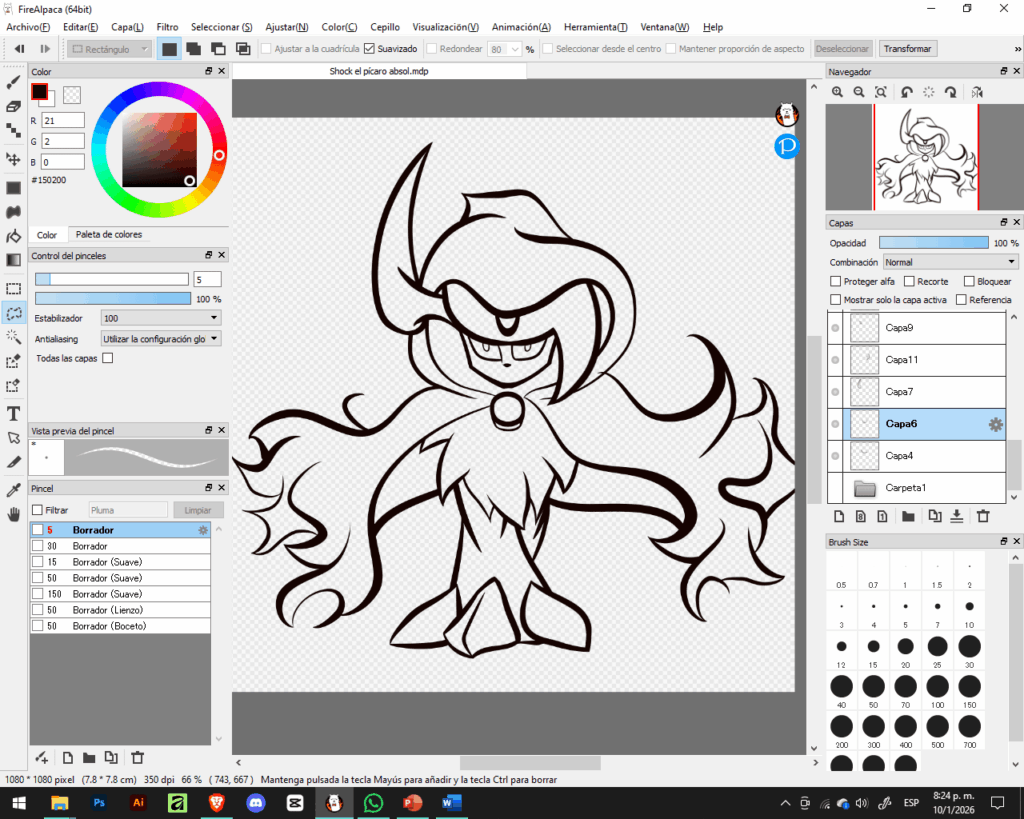This screenshot has width=1024, height=819.
Task: Select the Magic wand selection tool
Action: [13, 337]
